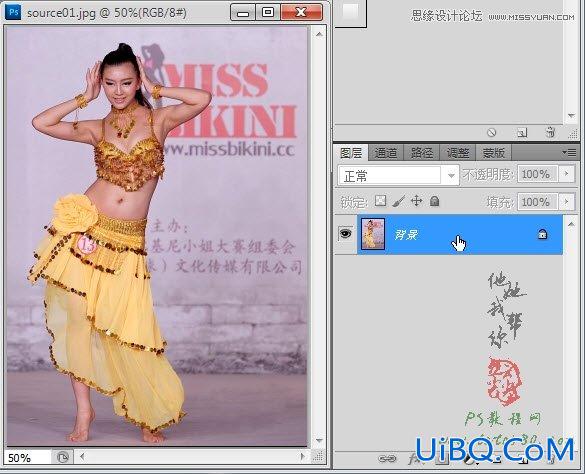The image size is (585, 474).
Task: Open the layers panel options menu icon
Action: (x=569, y=152)
